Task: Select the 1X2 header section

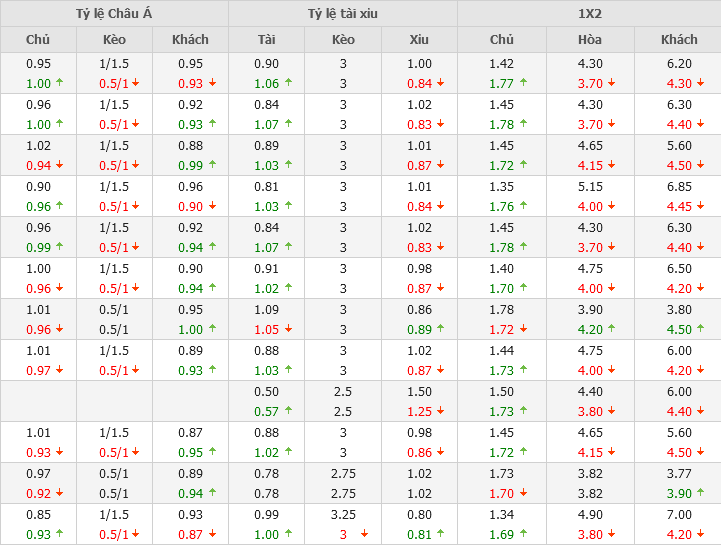Action: click(590, 13)
